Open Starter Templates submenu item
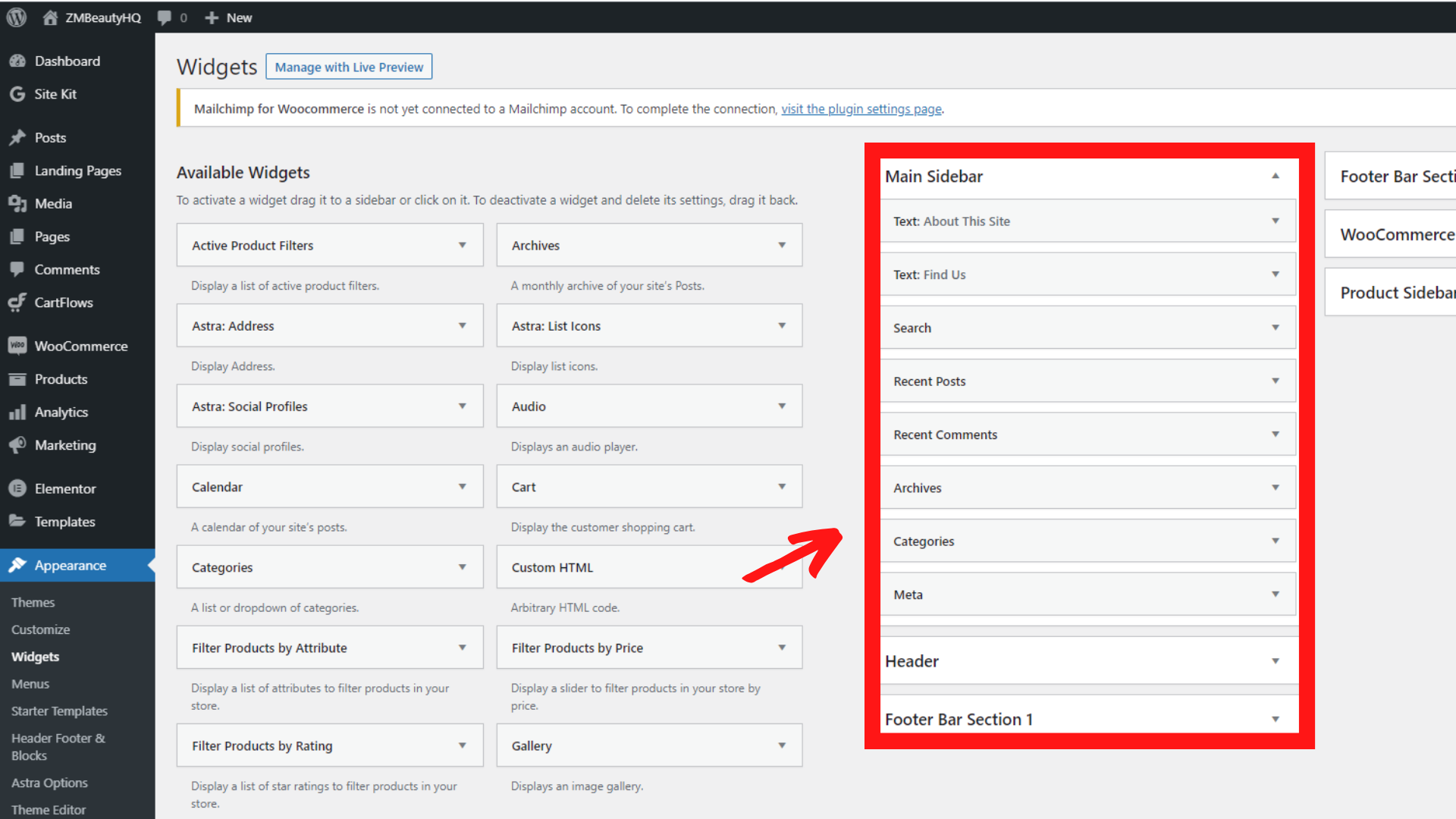The height and width of the screenshot is (819, 1456). 59,711
